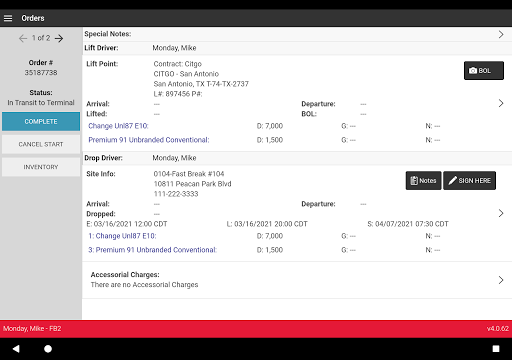Click the CANCEL START button

pos(41,144)
